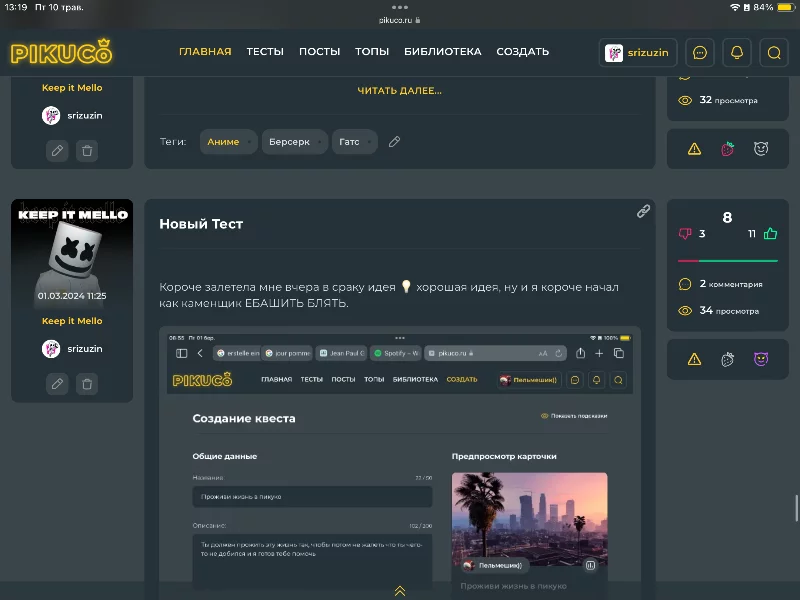This screenshot has width=800, height=600.
Task: Open the БИБЛИОТЕКА section
Action: pos(443,52)
